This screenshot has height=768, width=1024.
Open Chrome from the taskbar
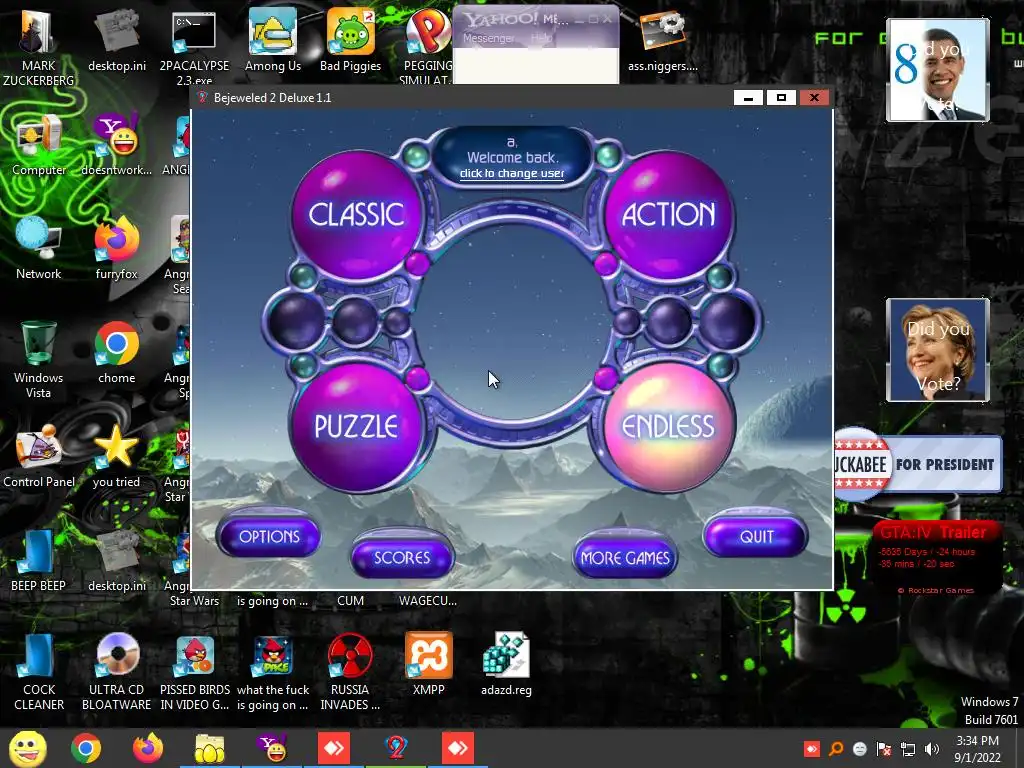click(x=86, y=748)
